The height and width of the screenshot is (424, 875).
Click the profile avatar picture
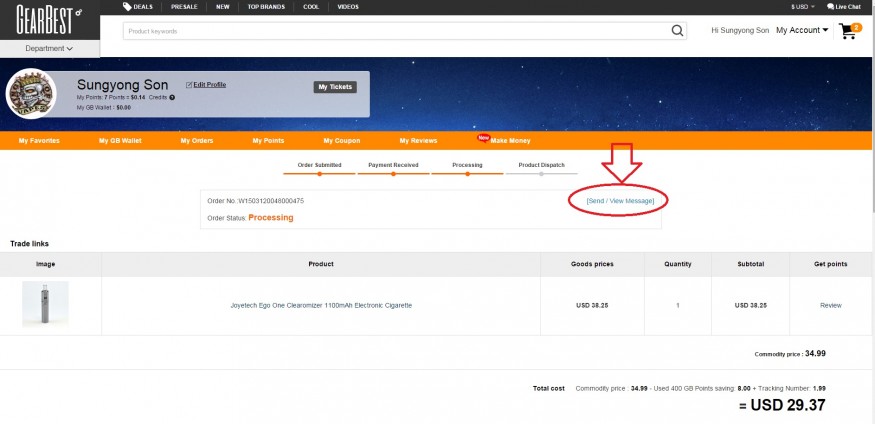[x=31, y=94]
